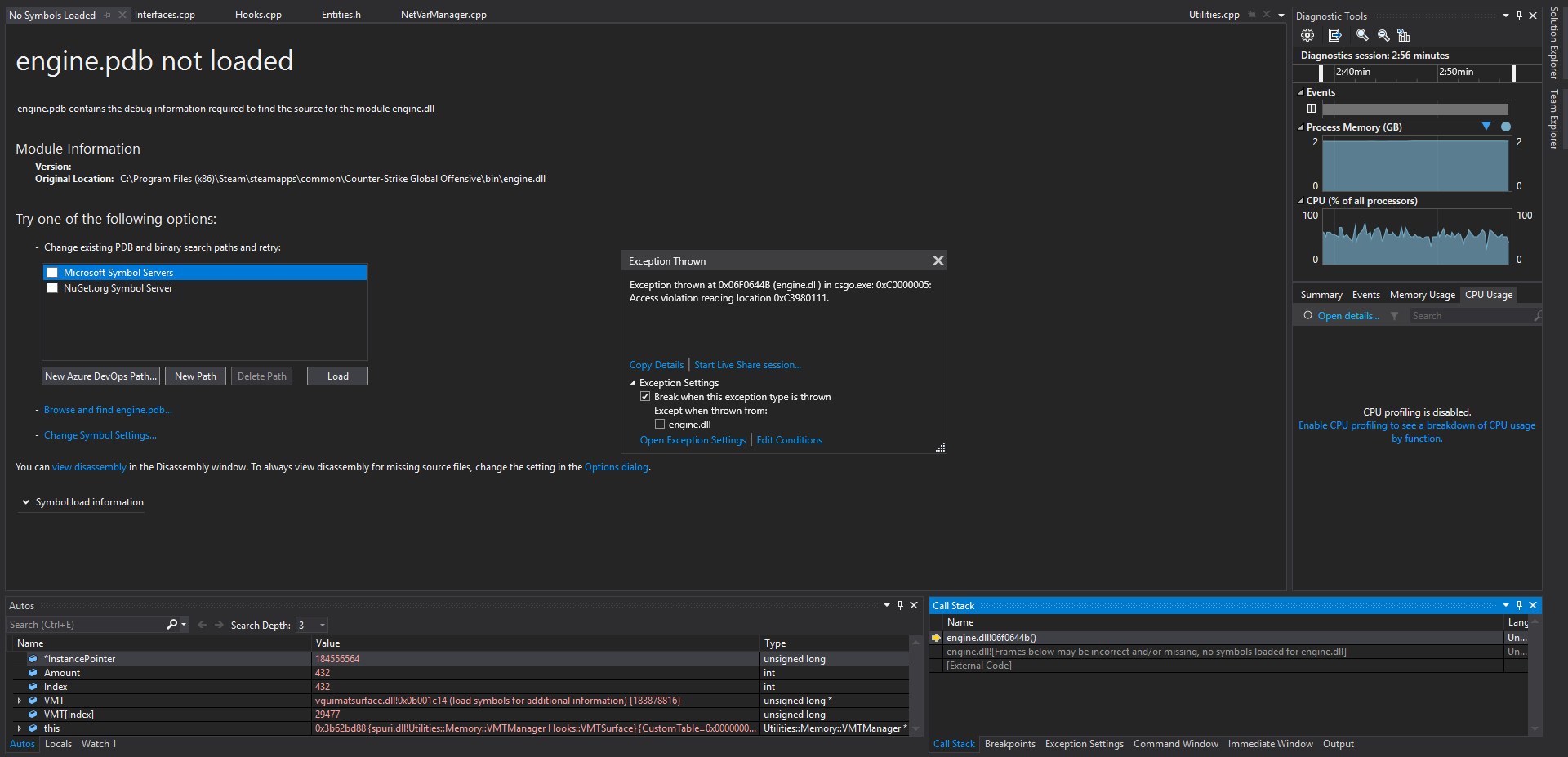The height and width of the screenshot is (757, 1568).
Task: Open the Autos search options dropdown arrow
Action: (x=184, y=625)
